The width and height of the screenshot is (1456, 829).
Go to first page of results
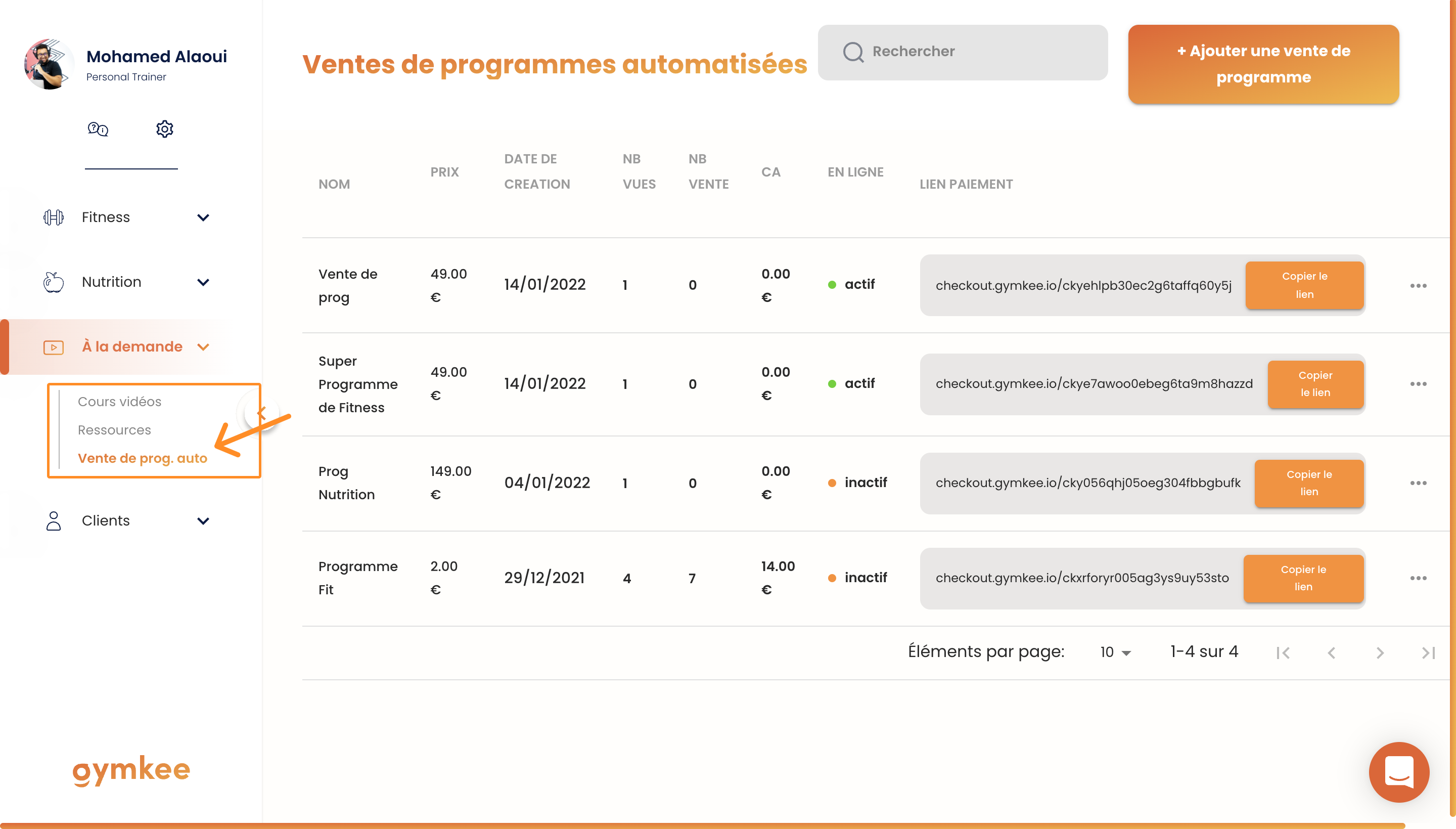[x=1283, y=652]
